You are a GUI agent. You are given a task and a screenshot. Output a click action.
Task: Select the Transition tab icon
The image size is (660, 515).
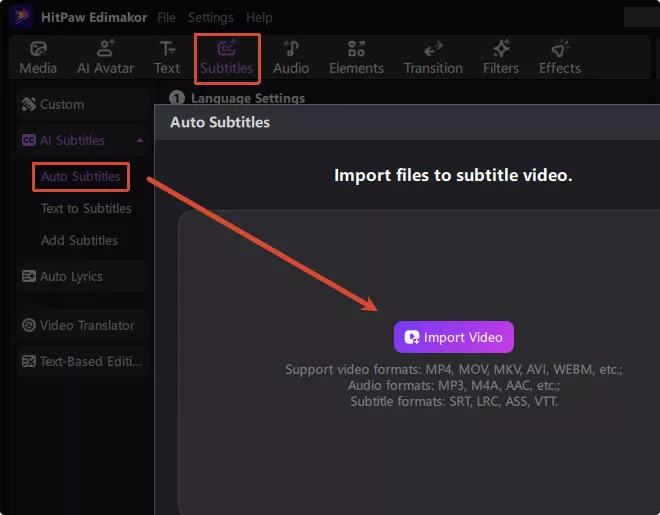tap(433, 49)
